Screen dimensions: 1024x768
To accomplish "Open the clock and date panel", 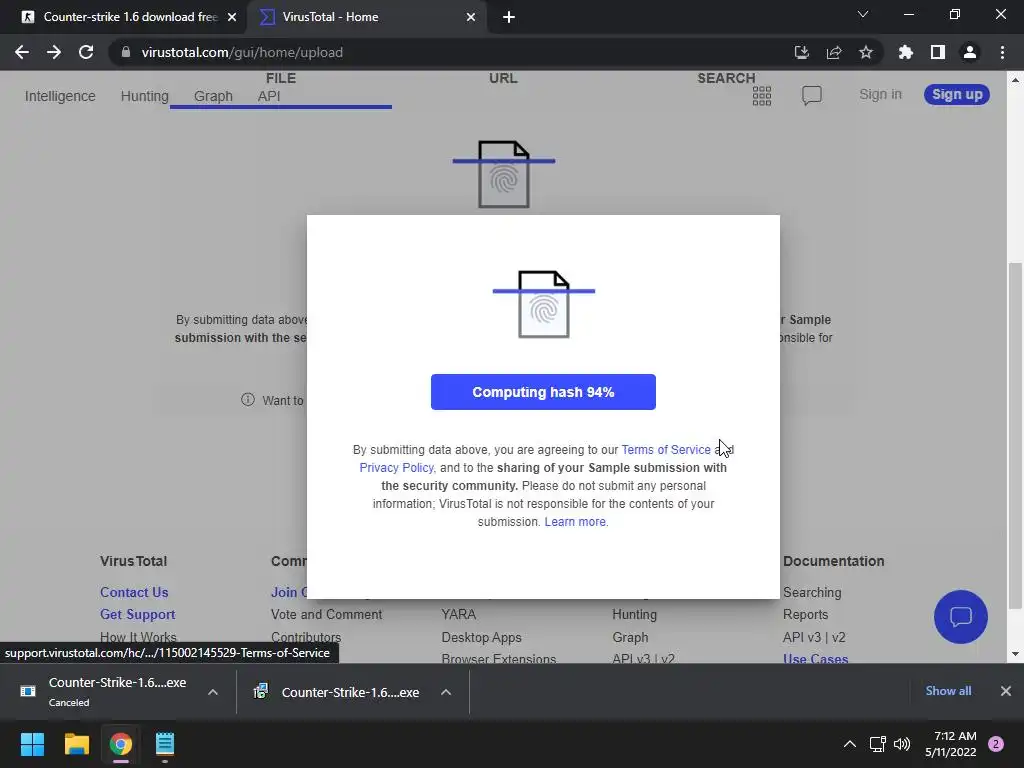I will pos(951,744).
